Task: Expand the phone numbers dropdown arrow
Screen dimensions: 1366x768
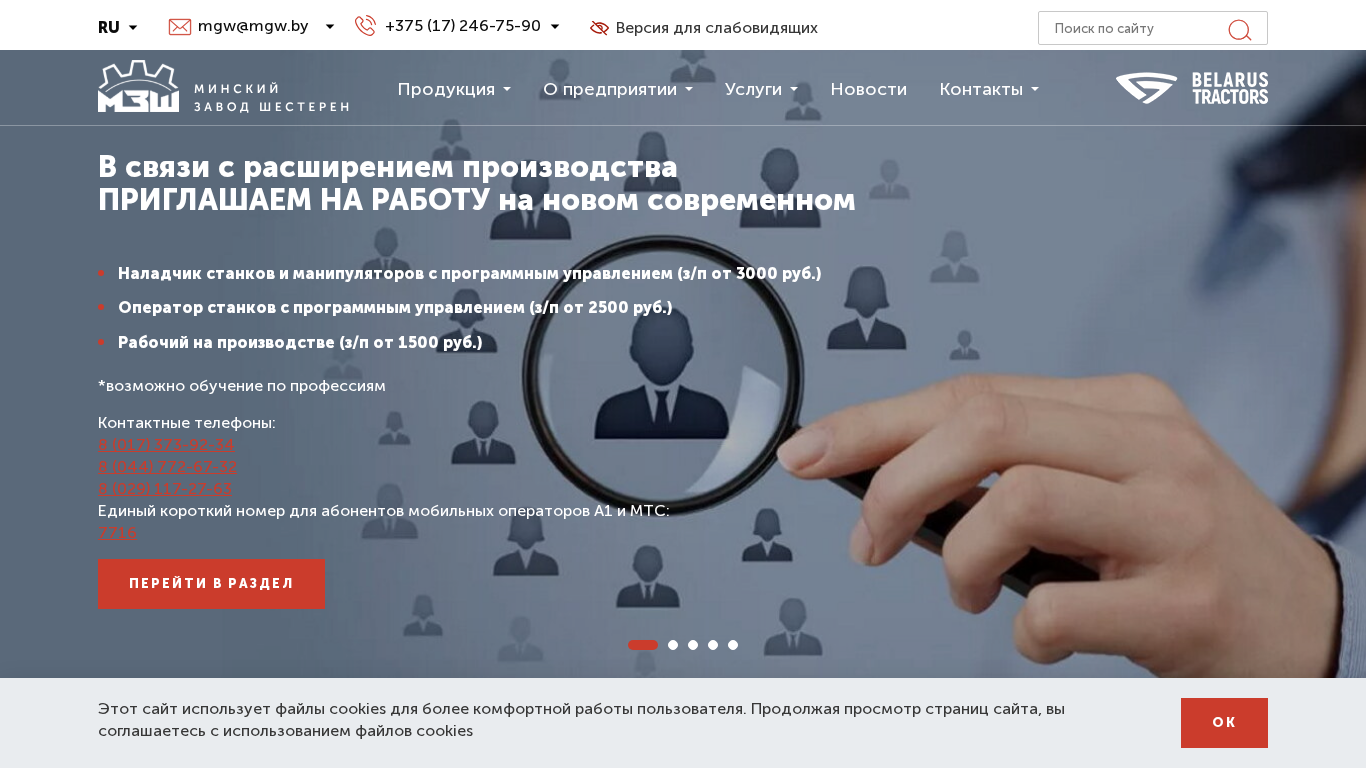Action: tap(555, 27)
